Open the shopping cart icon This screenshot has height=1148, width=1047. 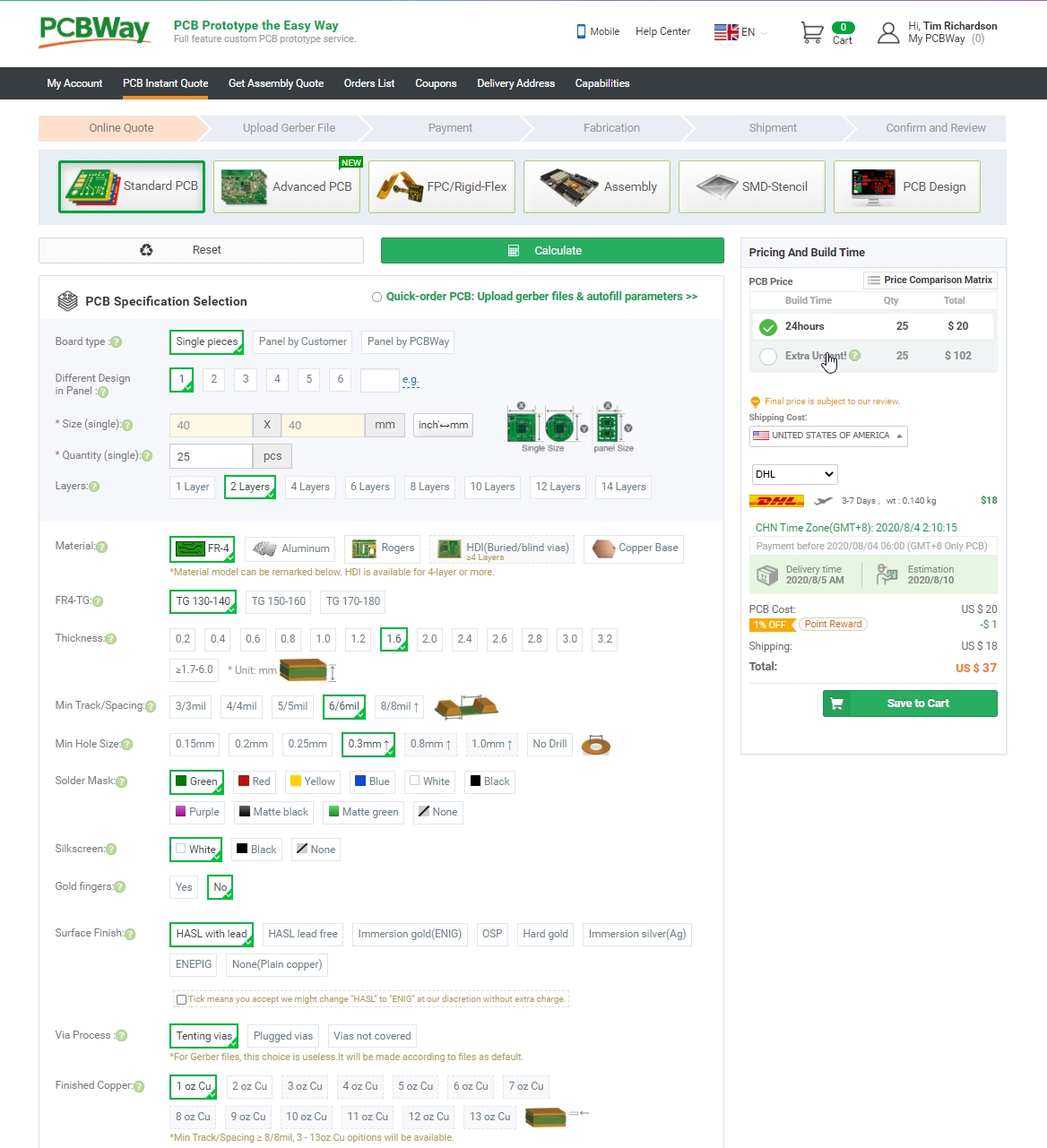812,33
